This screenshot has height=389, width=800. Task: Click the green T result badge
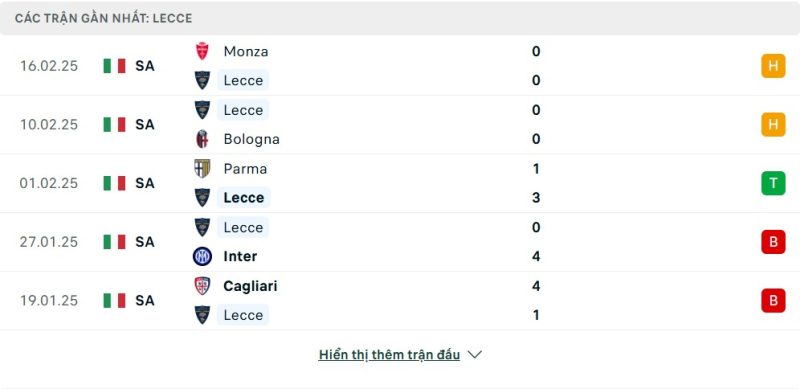[773, 183]
